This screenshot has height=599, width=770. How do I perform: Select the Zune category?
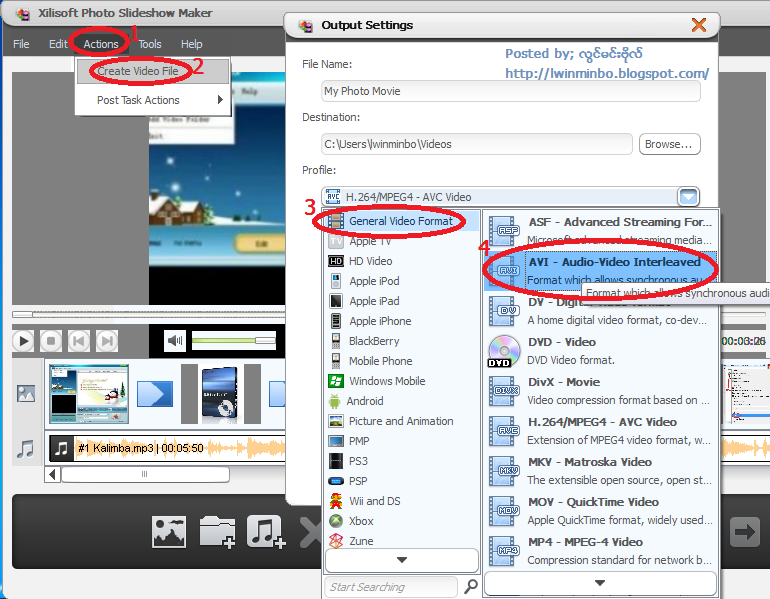401,541
